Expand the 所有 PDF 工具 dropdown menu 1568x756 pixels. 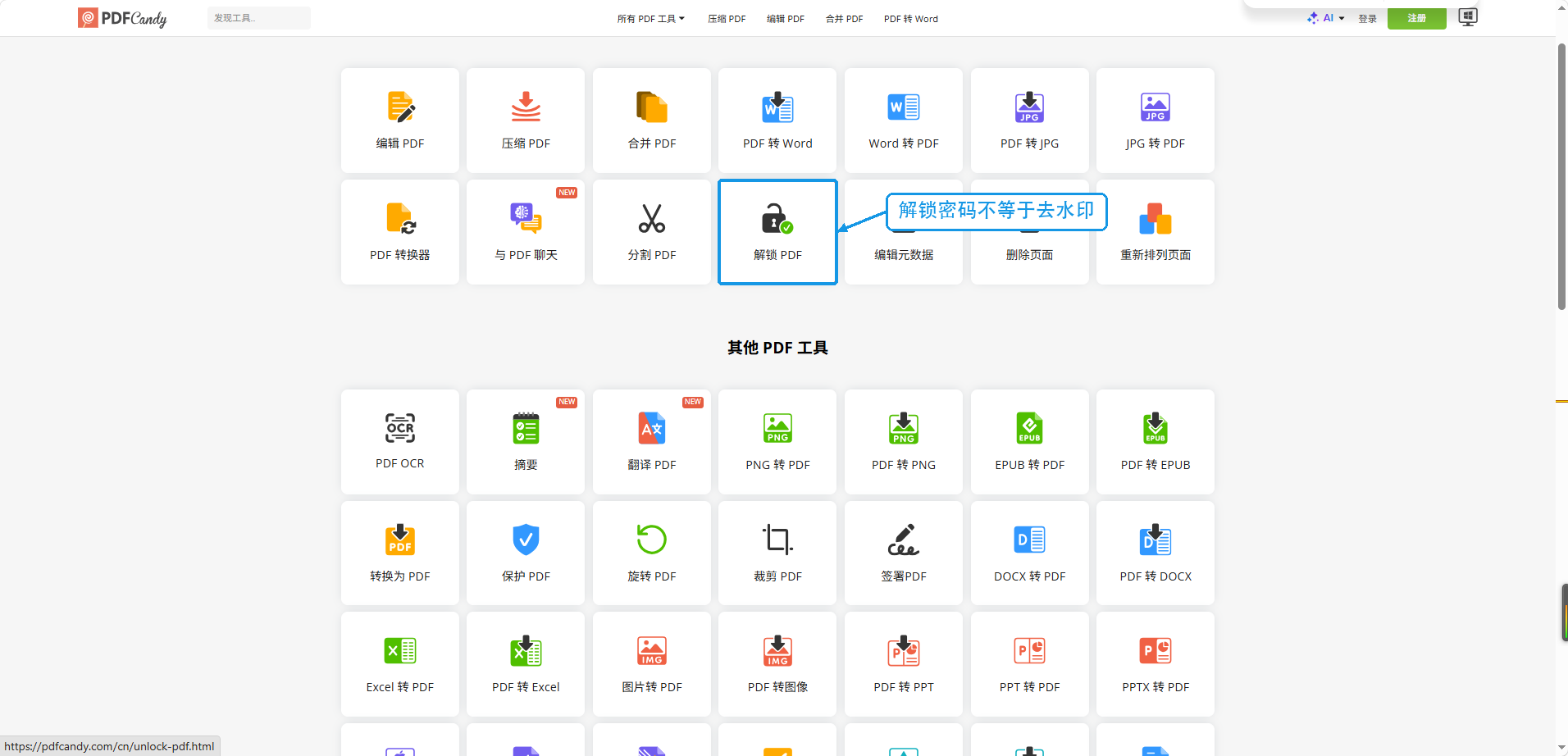[x=650, y=19]
